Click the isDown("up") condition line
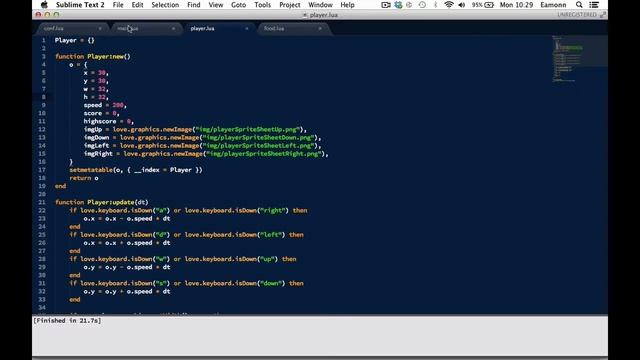 pos(183,259)
